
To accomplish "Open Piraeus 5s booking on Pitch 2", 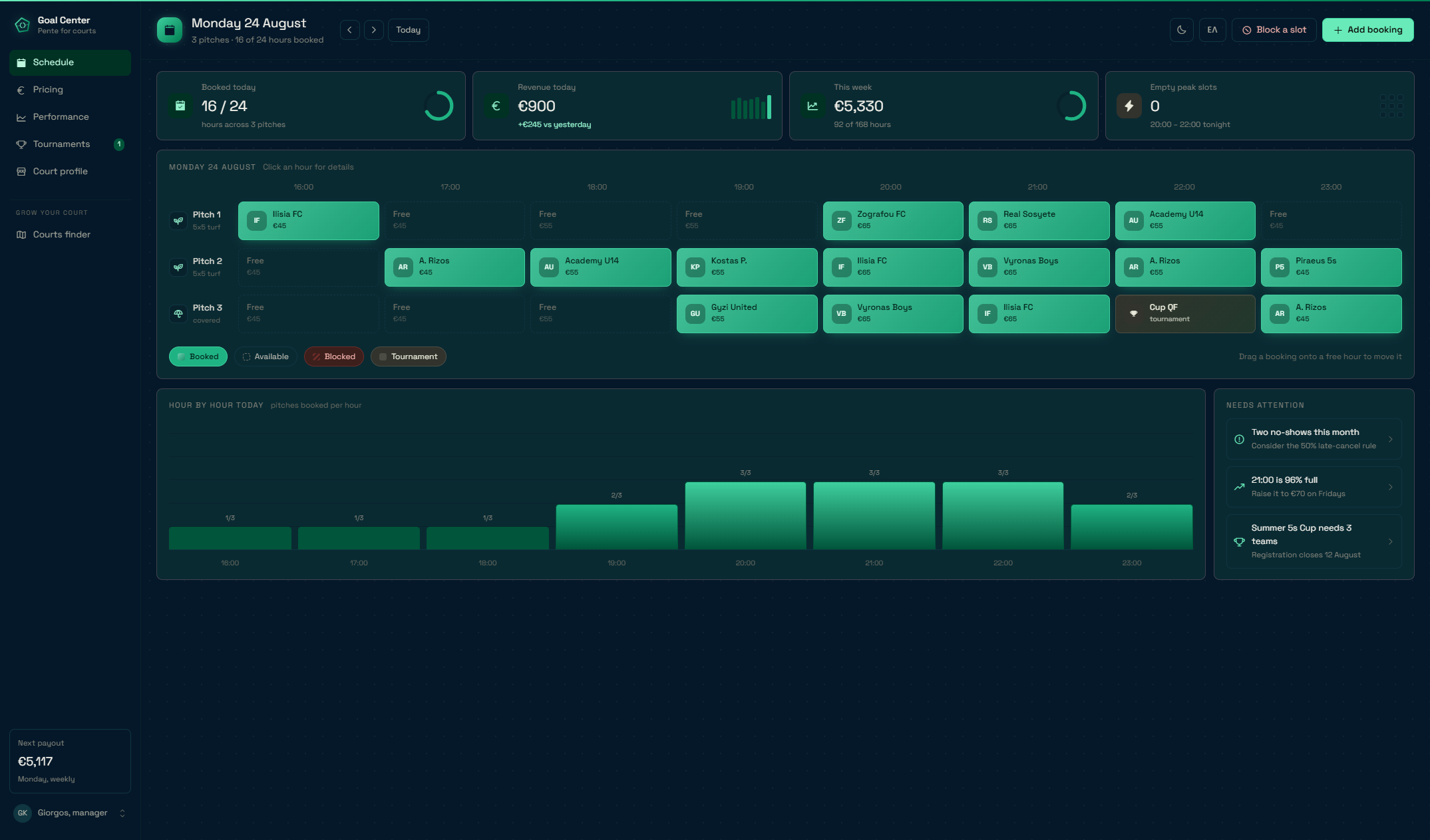I will click(1331, 267).
